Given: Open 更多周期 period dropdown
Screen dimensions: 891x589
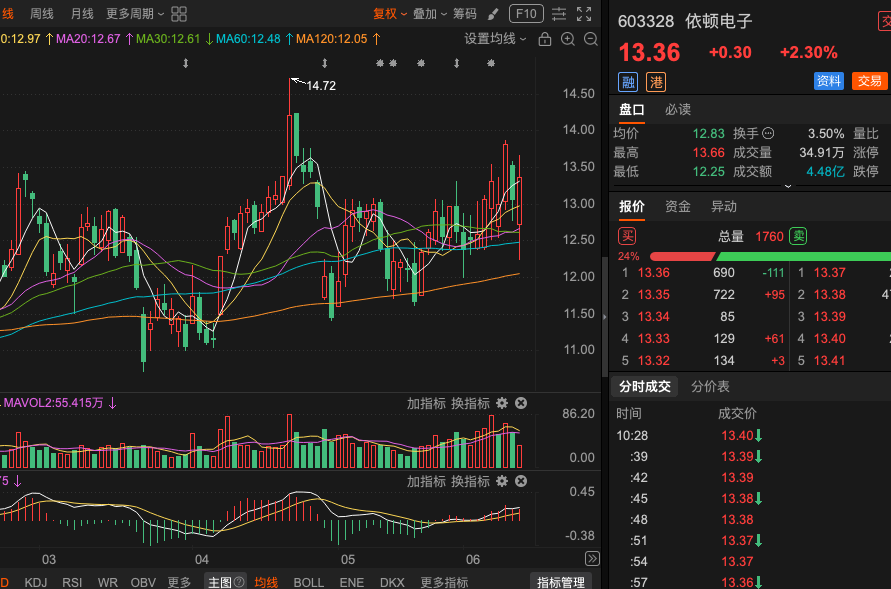Looking at the screenshot, I should coord(135,14).
